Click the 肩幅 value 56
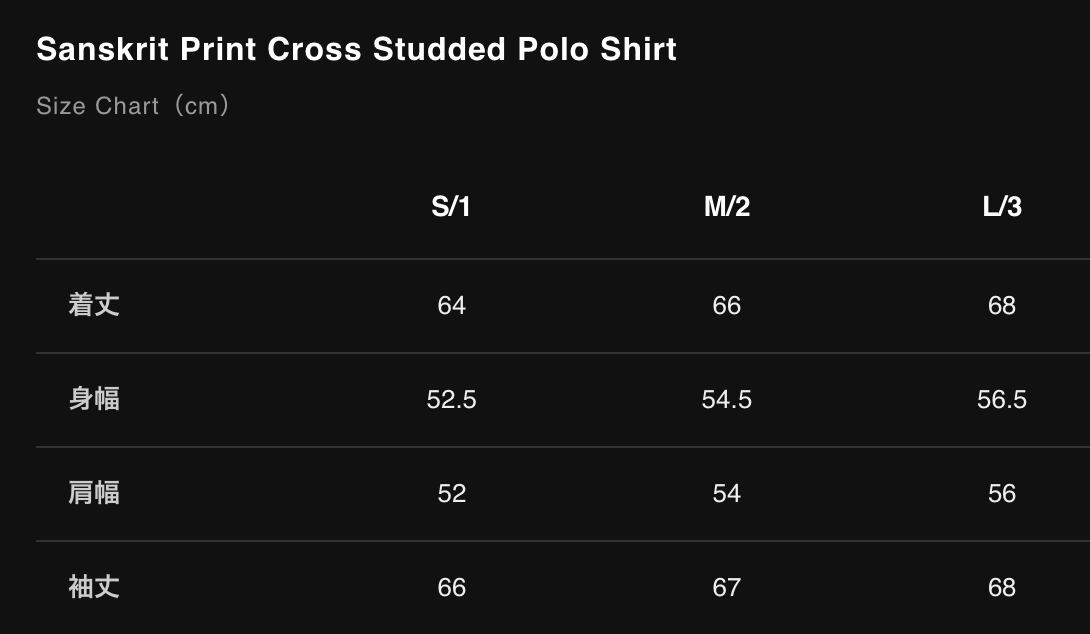This screenshot has height=634, width=1090. click(x=1002, y=493)
